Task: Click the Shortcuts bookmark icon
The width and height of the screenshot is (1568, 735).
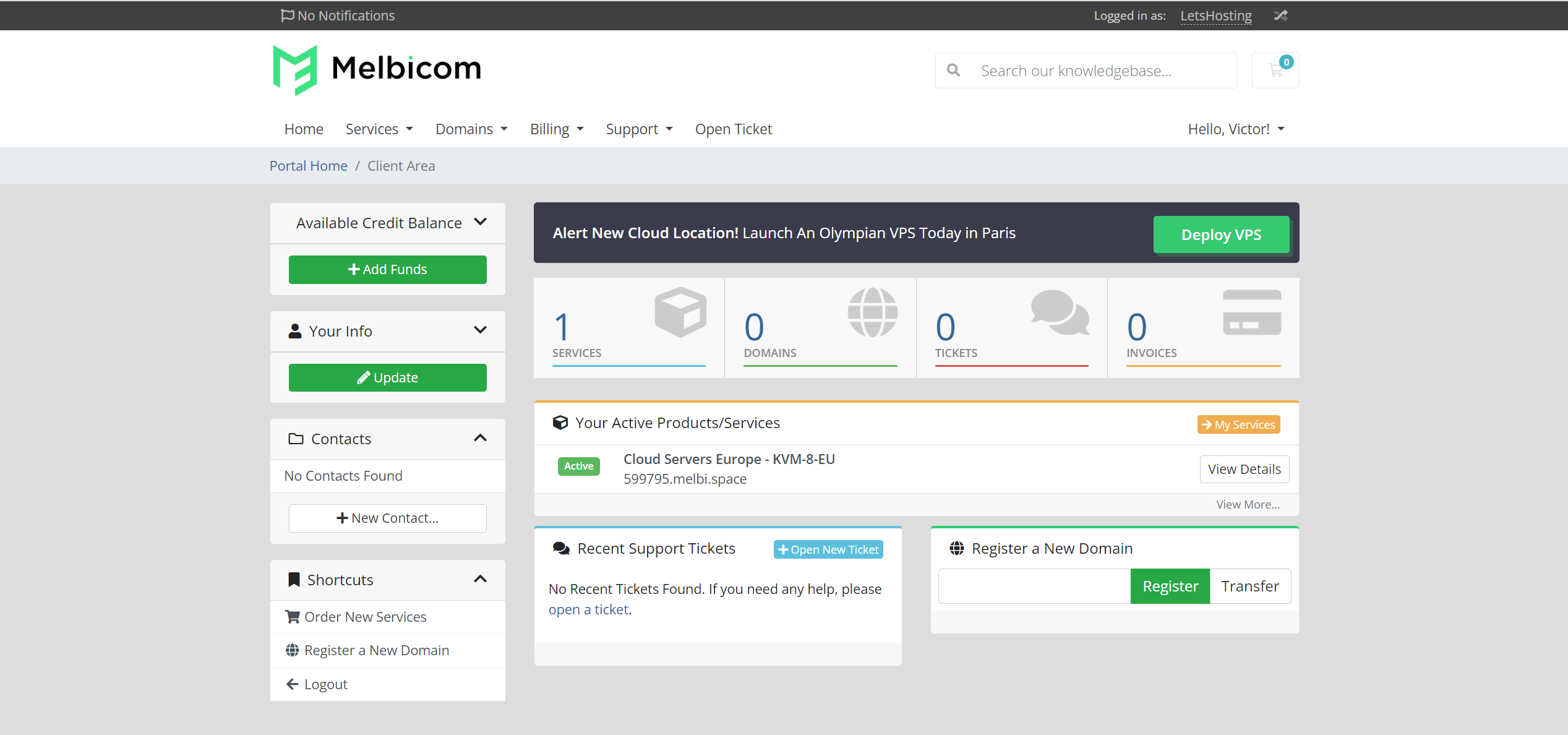Action: (294, 580)
